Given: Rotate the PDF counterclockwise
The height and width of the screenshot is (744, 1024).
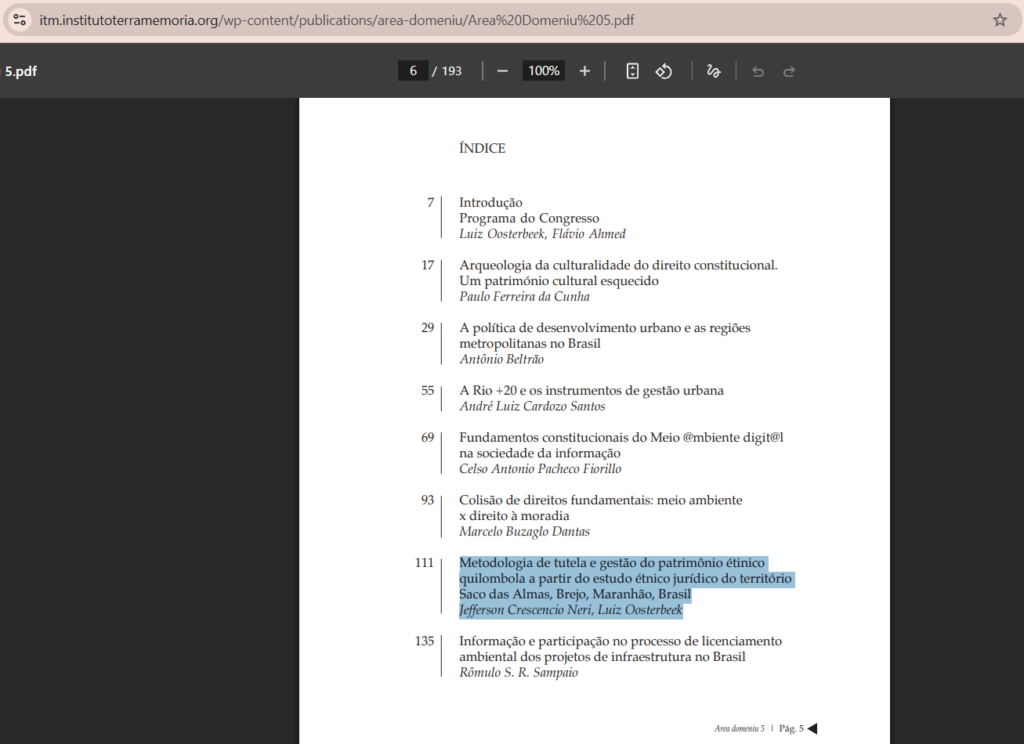Looking at the screenshot, I should 664,71.
